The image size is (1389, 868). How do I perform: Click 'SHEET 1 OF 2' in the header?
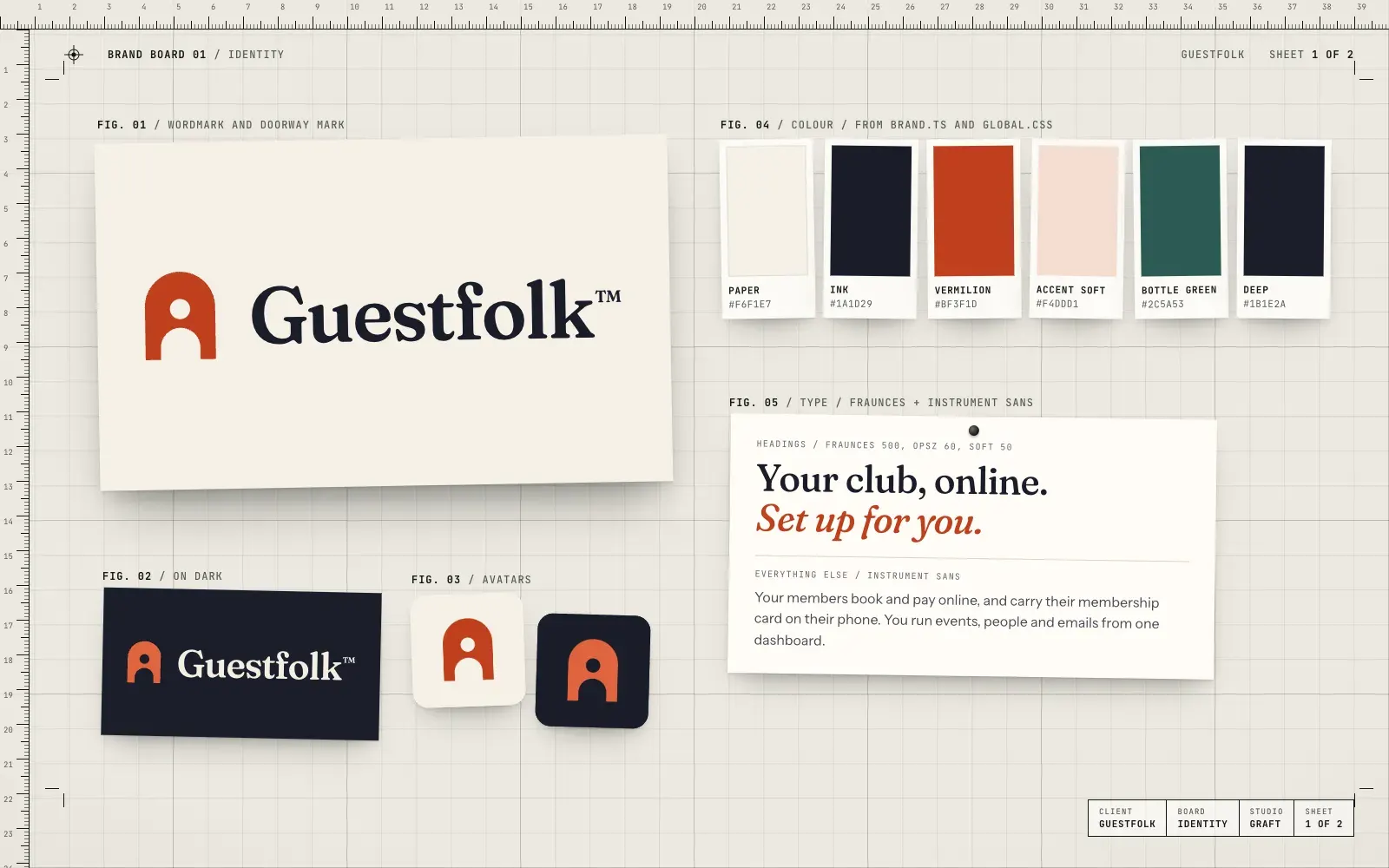coord(1311,55)
